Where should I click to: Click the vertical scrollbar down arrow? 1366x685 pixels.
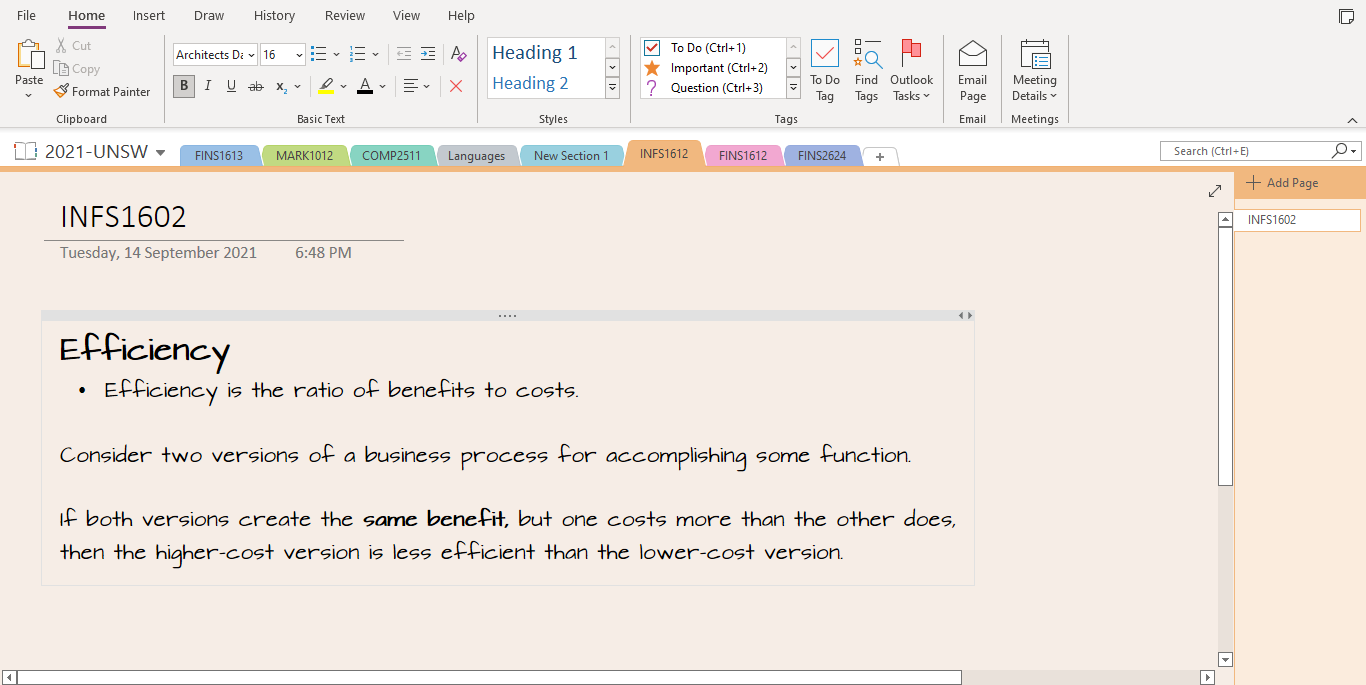(1225, 659)
